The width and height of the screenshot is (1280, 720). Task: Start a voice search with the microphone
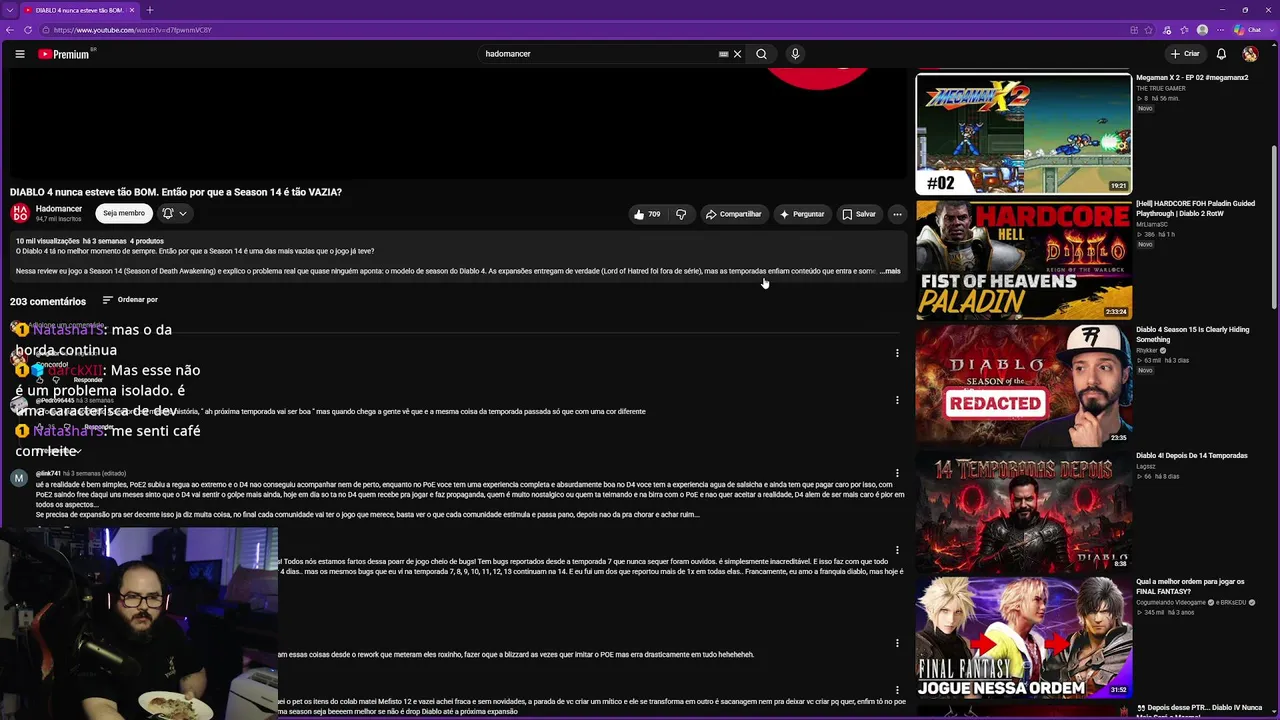[x=795, y=54]
